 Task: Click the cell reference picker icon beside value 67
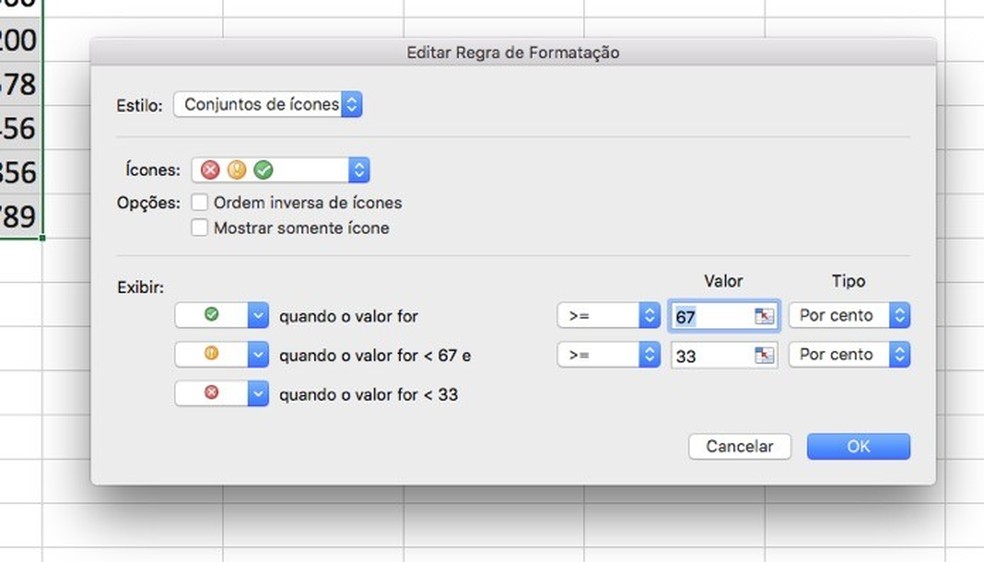tap(765, 316)
